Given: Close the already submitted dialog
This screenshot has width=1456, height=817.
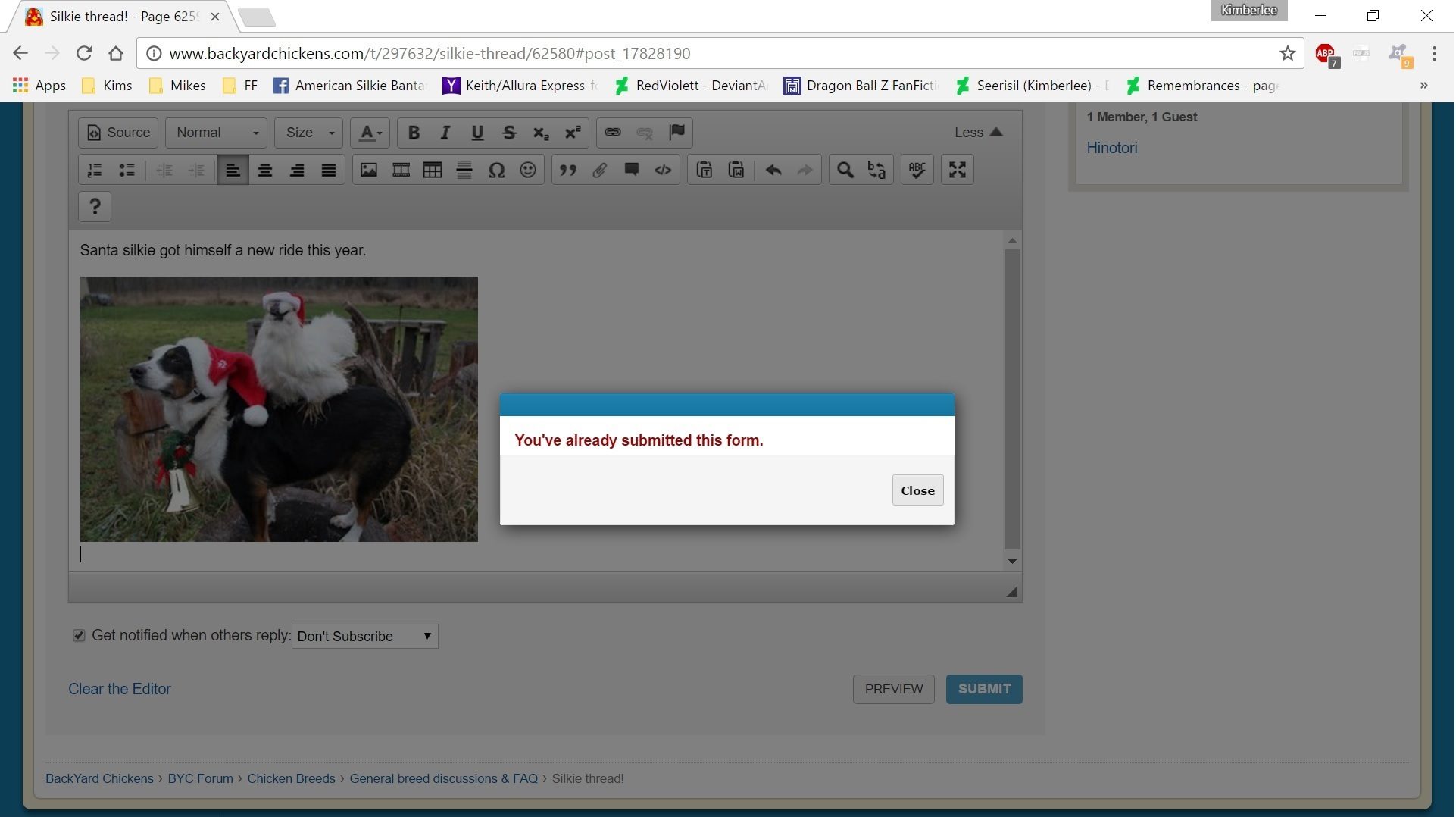Looking at the screenshot, I should pyautogui.click(x=917, y=490).
